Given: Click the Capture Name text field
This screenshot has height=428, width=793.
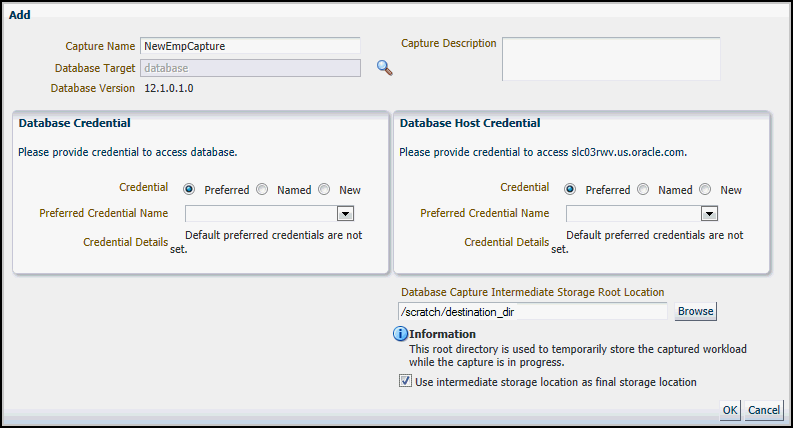Looking at the screenshot, I should coord(250,45).
